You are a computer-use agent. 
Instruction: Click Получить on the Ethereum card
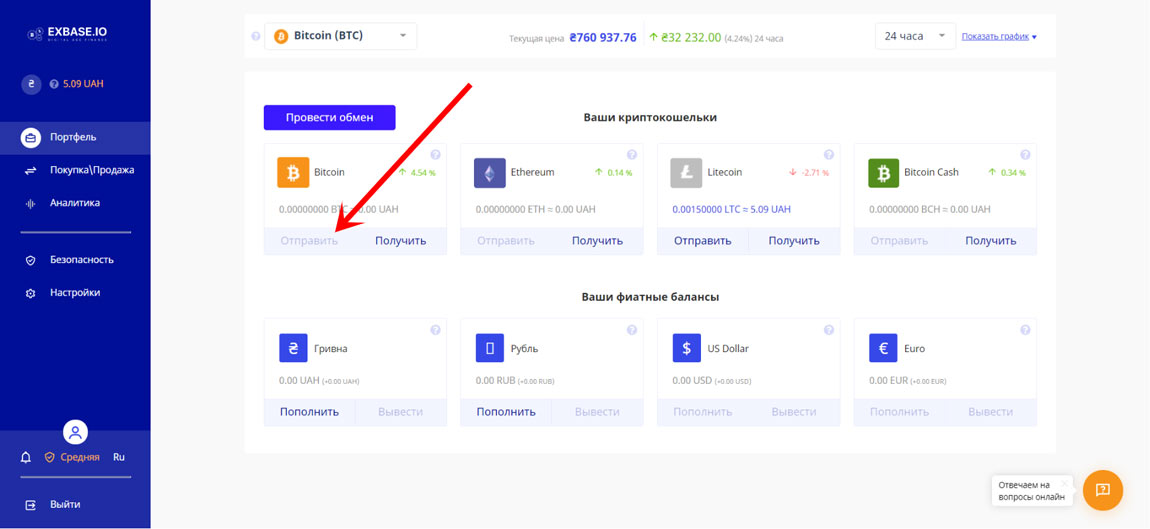598,241
